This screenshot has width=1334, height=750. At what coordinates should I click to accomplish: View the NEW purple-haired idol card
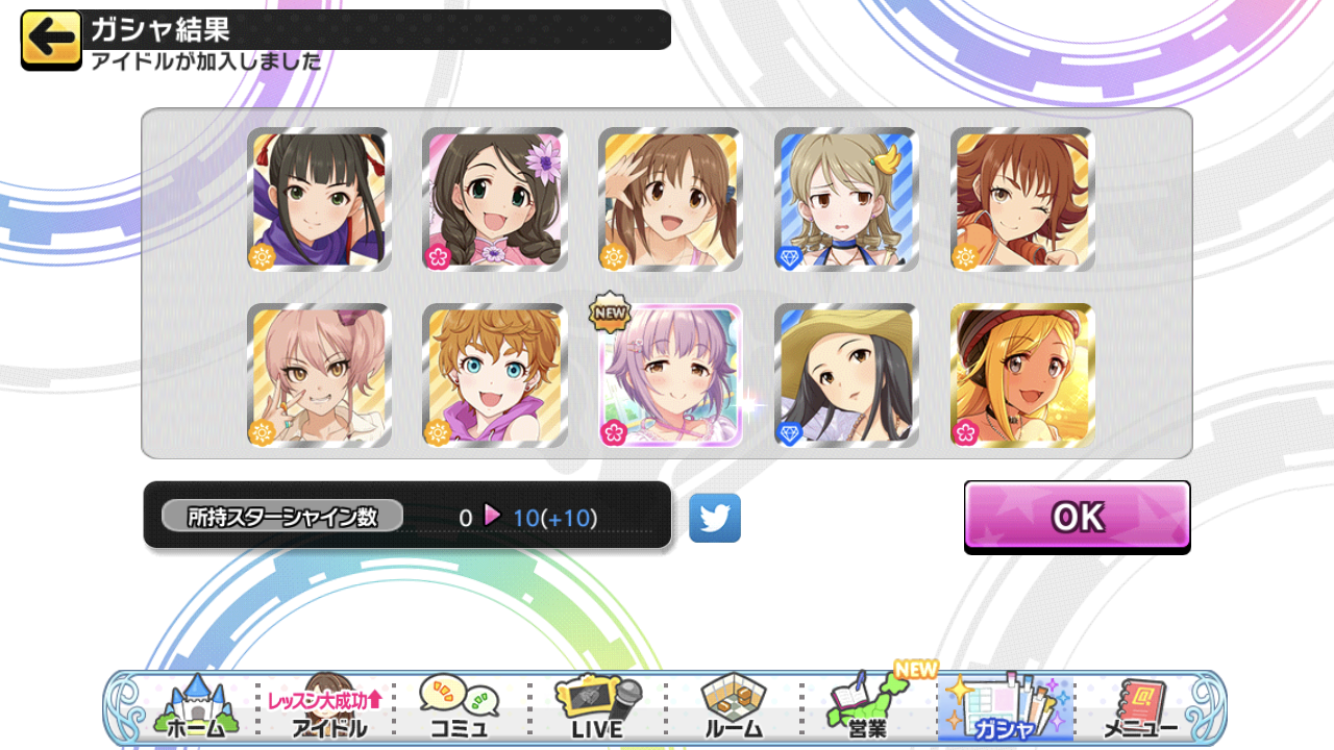click(x=670, y=375)
